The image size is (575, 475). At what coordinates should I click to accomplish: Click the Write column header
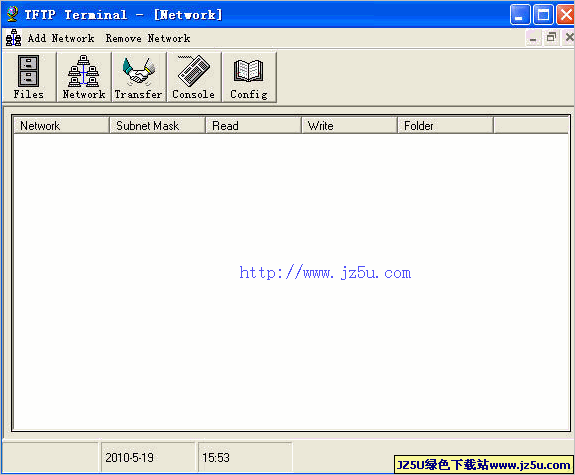coord(349,125)
